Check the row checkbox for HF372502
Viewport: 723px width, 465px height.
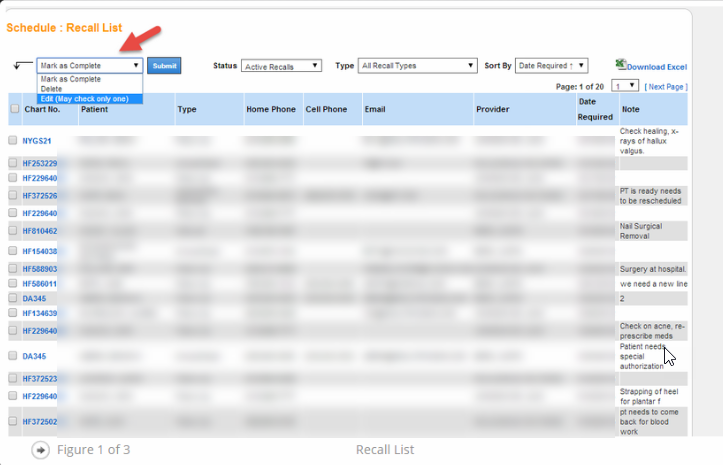13,422
